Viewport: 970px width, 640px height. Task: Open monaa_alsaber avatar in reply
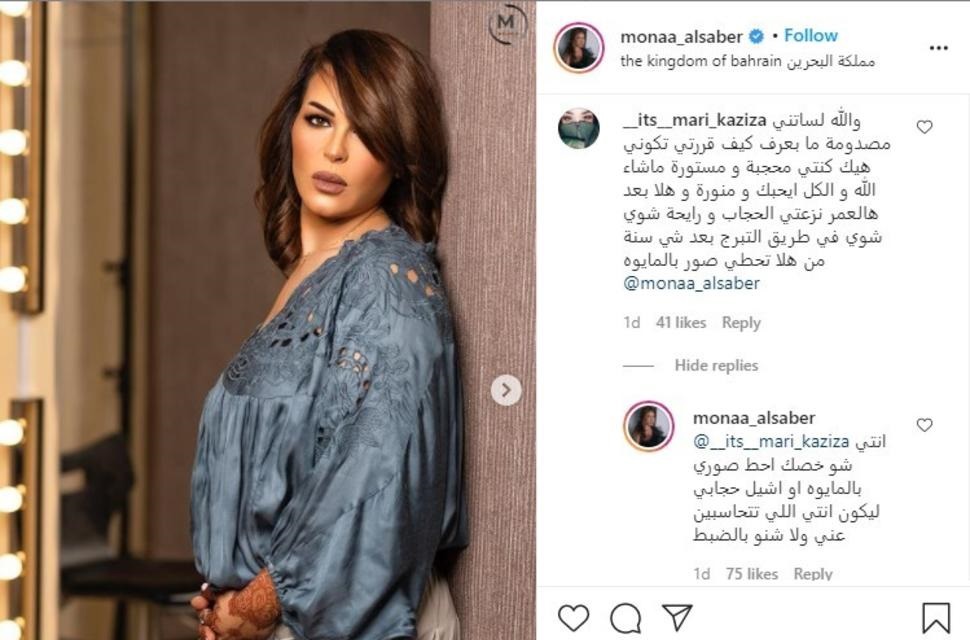click(x=648, y=426)
